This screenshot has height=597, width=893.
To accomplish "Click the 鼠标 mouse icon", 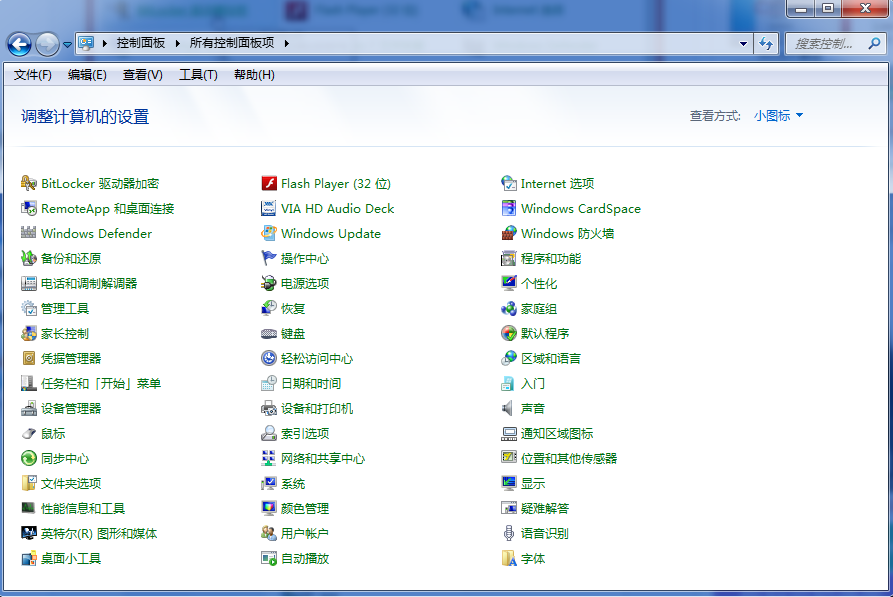I will [28, 434].
